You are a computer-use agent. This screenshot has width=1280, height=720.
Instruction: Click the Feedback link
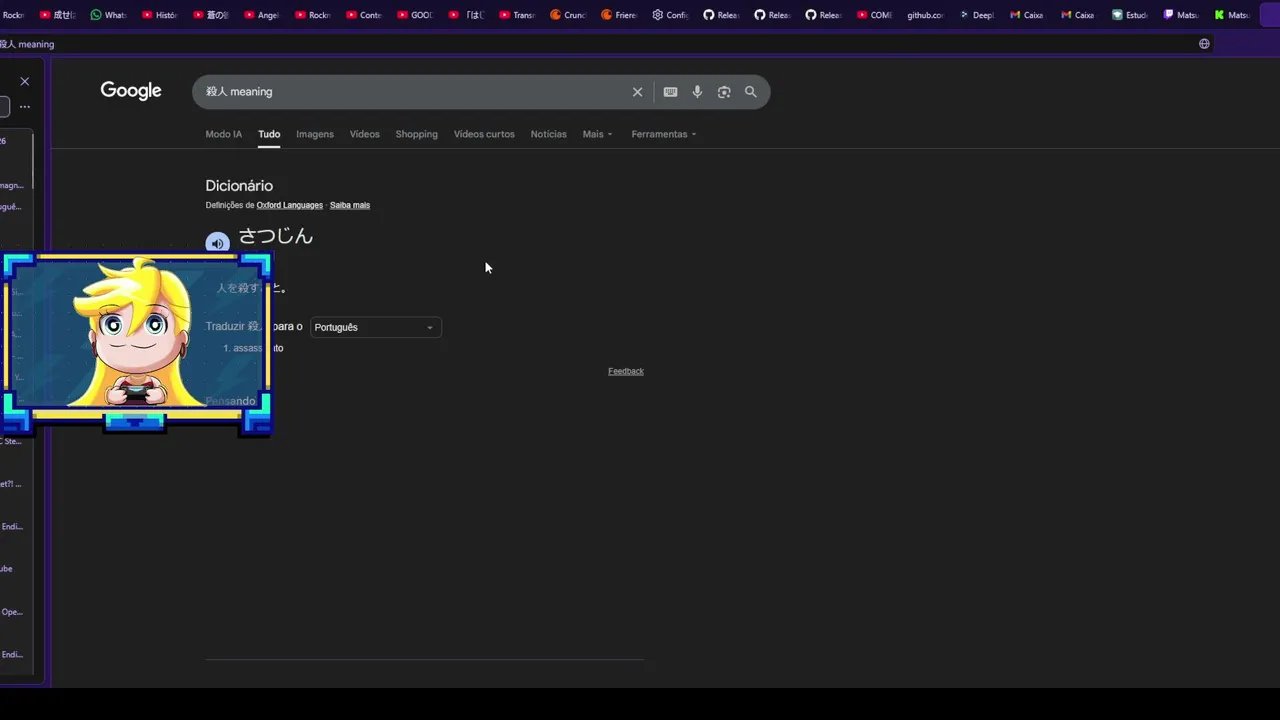click(x=626, y=371)
